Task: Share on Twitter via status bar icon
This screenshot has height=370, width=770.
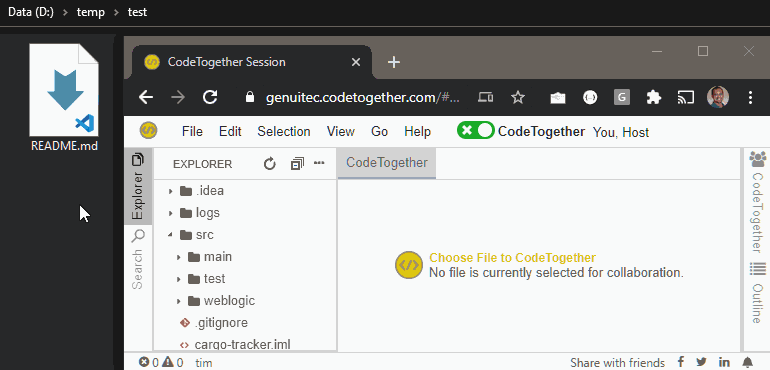Action: point(701,363)
